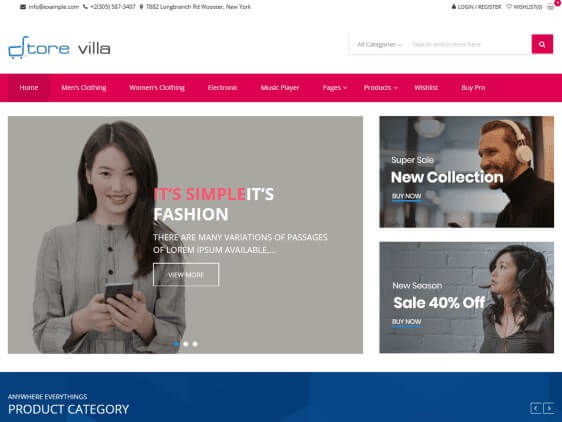Screen dimensions: 562x422
Task: Open the Men's Clothing menu item
Action: (84, 88)
